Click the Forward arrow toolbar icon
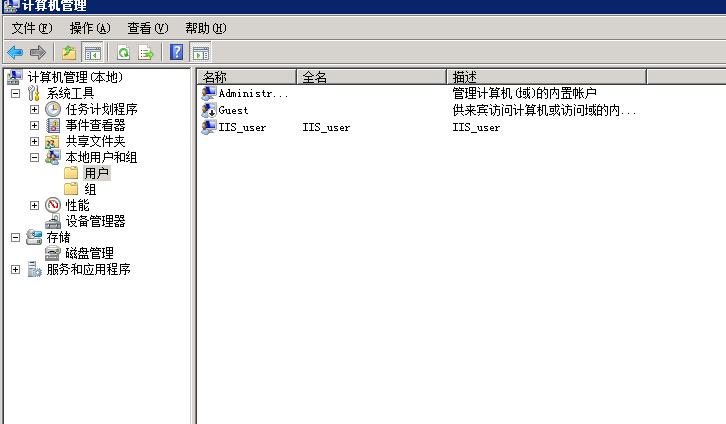Image resolution: width=726 pixels, height=424 pixels. pyautogui.click(x=38, y=52)
